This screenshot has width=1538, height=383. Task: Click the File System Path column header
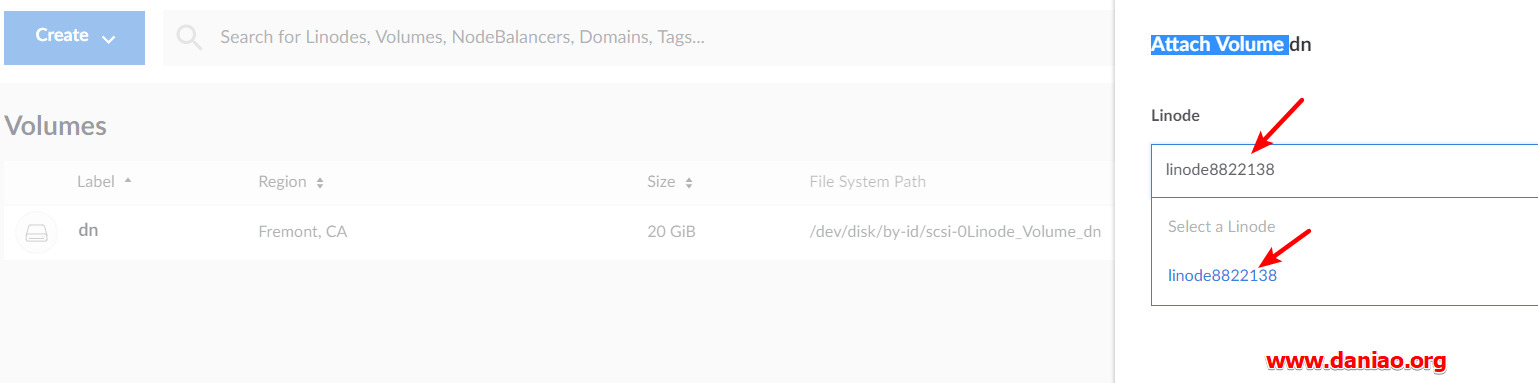(867, 182)
